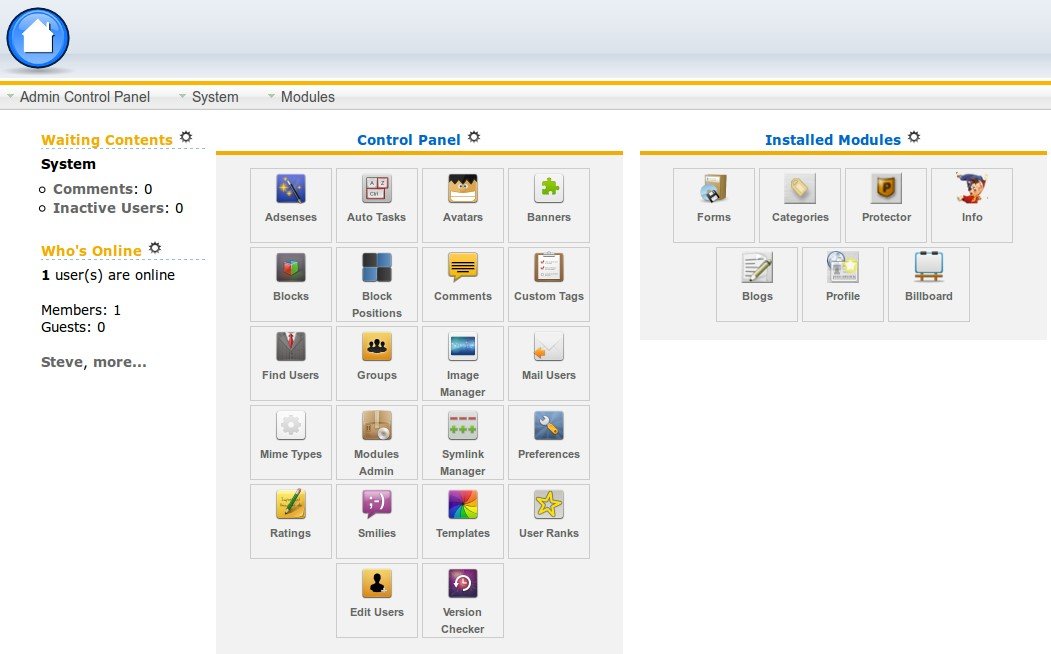Click the 'Members: 1' text
The width and height of the screenshot is (1051, 654).
[81, 310]
